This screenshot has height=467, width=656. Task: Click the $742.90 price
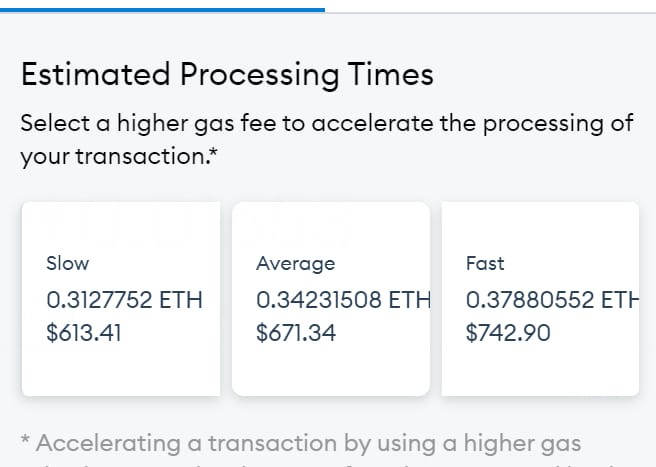click(508, 333)
